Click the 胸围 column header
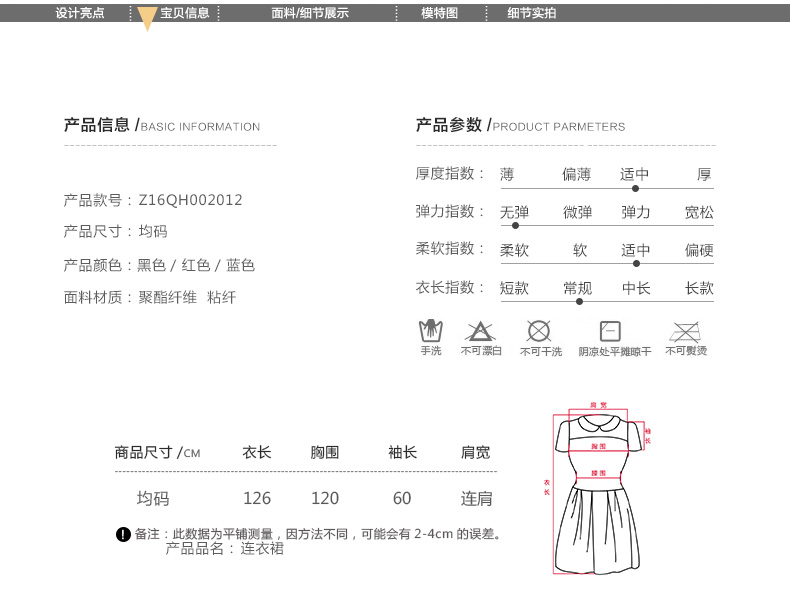790x613 pixels. coord(325,453)
